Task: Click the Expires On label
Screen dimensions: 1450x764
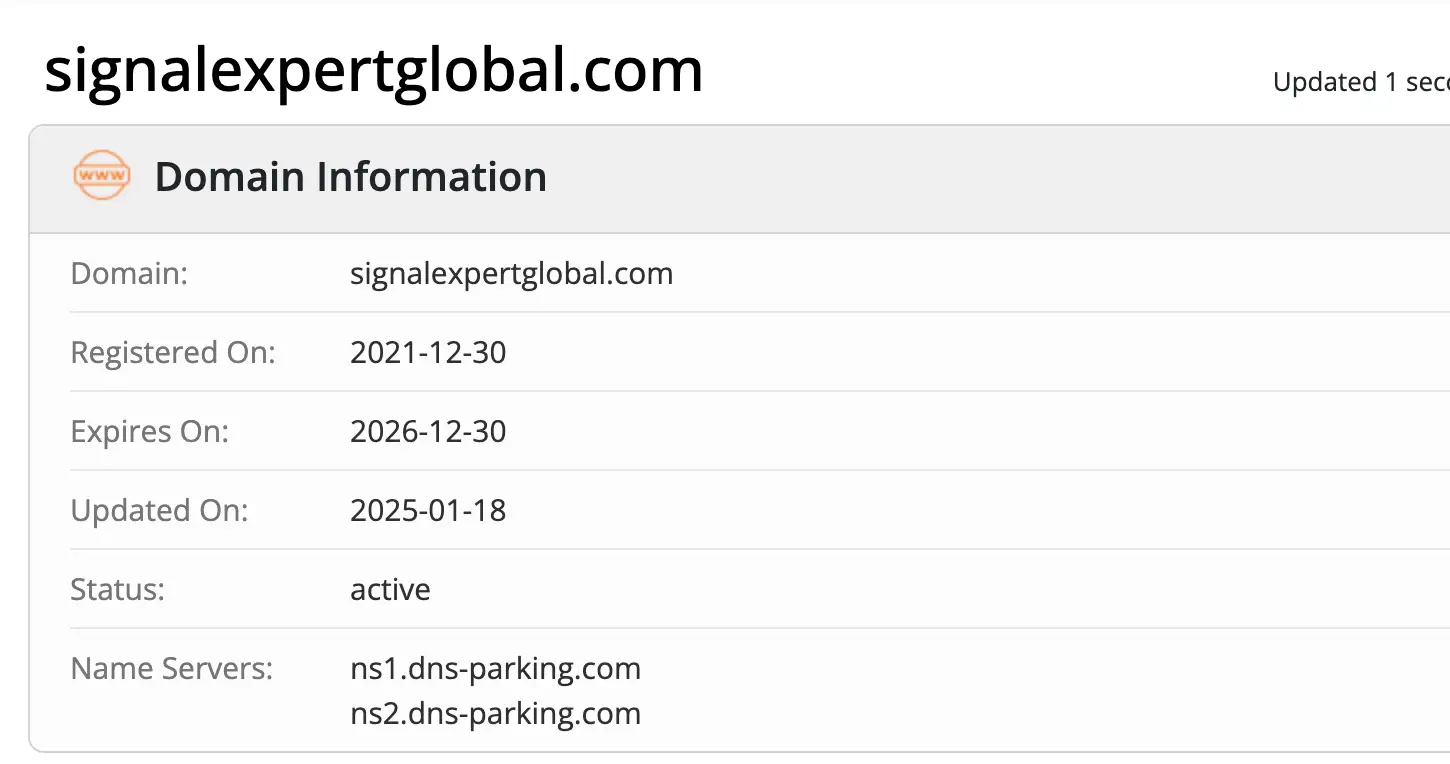Action: pos(150,431)
